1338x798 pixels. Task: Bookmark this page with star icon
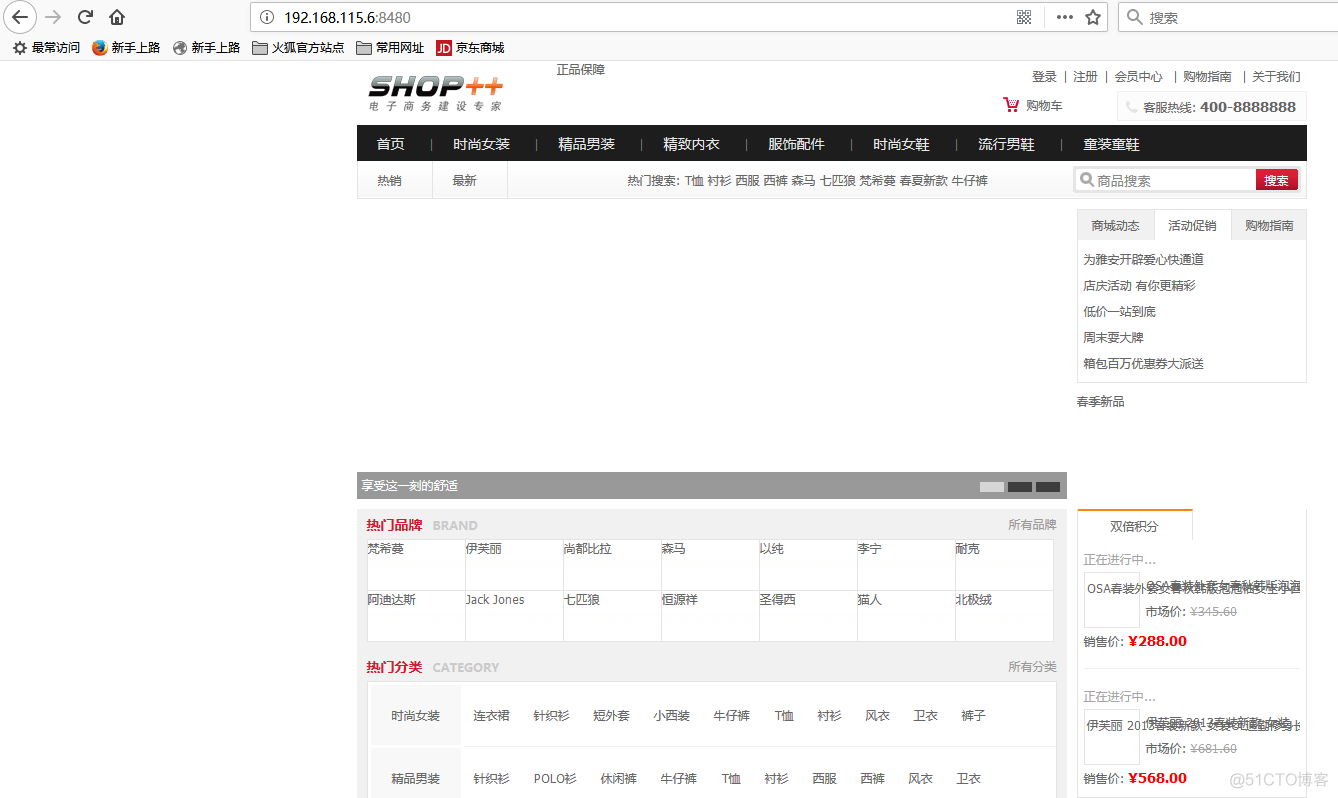click(x=1093, y=17)
